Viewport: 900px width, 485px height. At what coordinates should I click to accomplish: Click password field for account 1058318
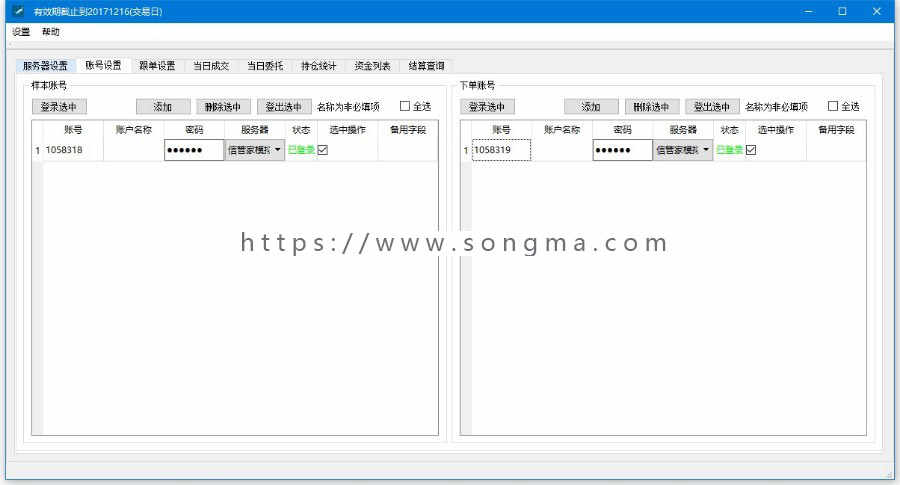pyautogui.click(x=194, y=150)
